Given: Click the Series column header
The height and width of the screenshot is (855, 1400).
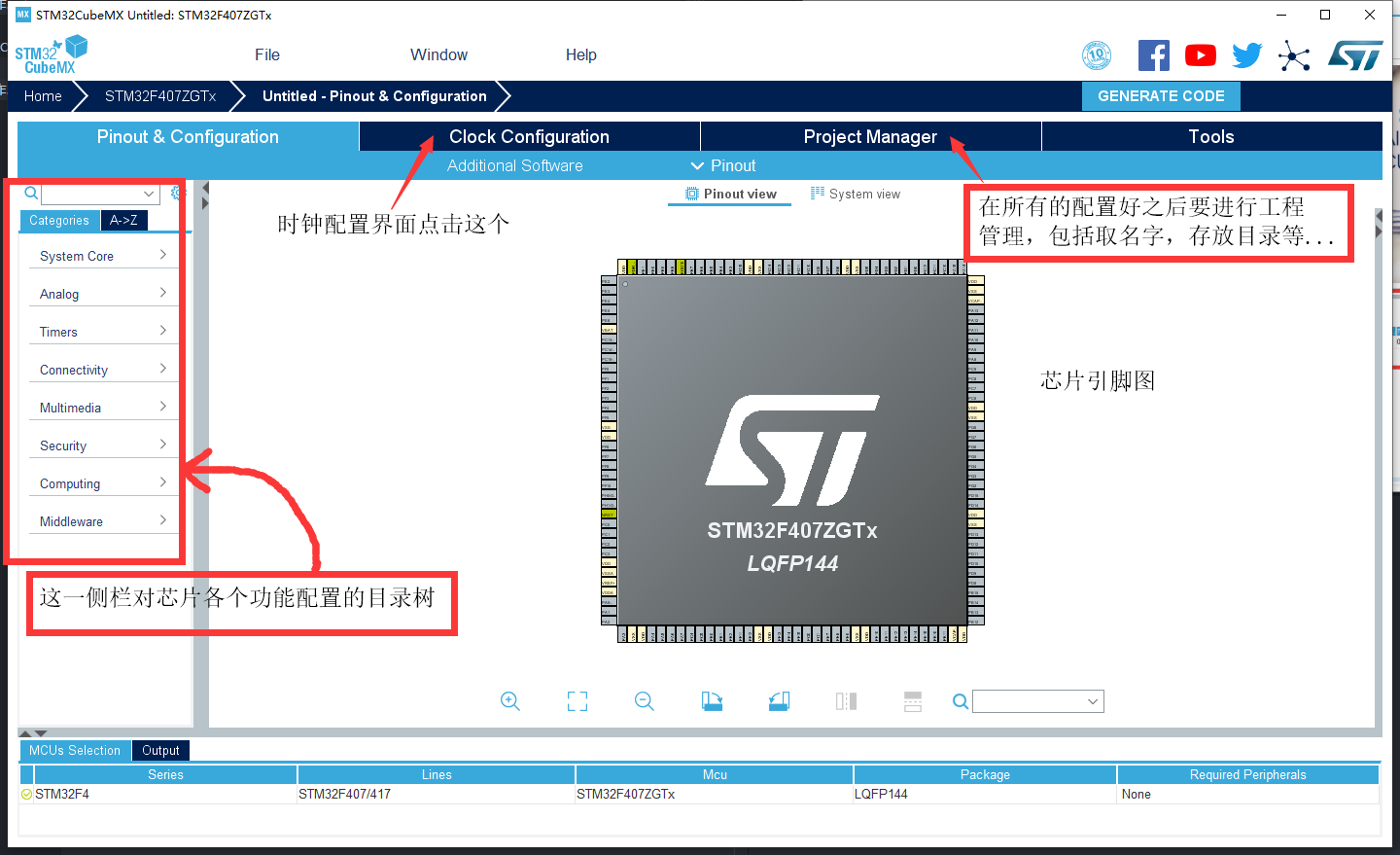Looking at the screenshot, I should click(165, 774).
